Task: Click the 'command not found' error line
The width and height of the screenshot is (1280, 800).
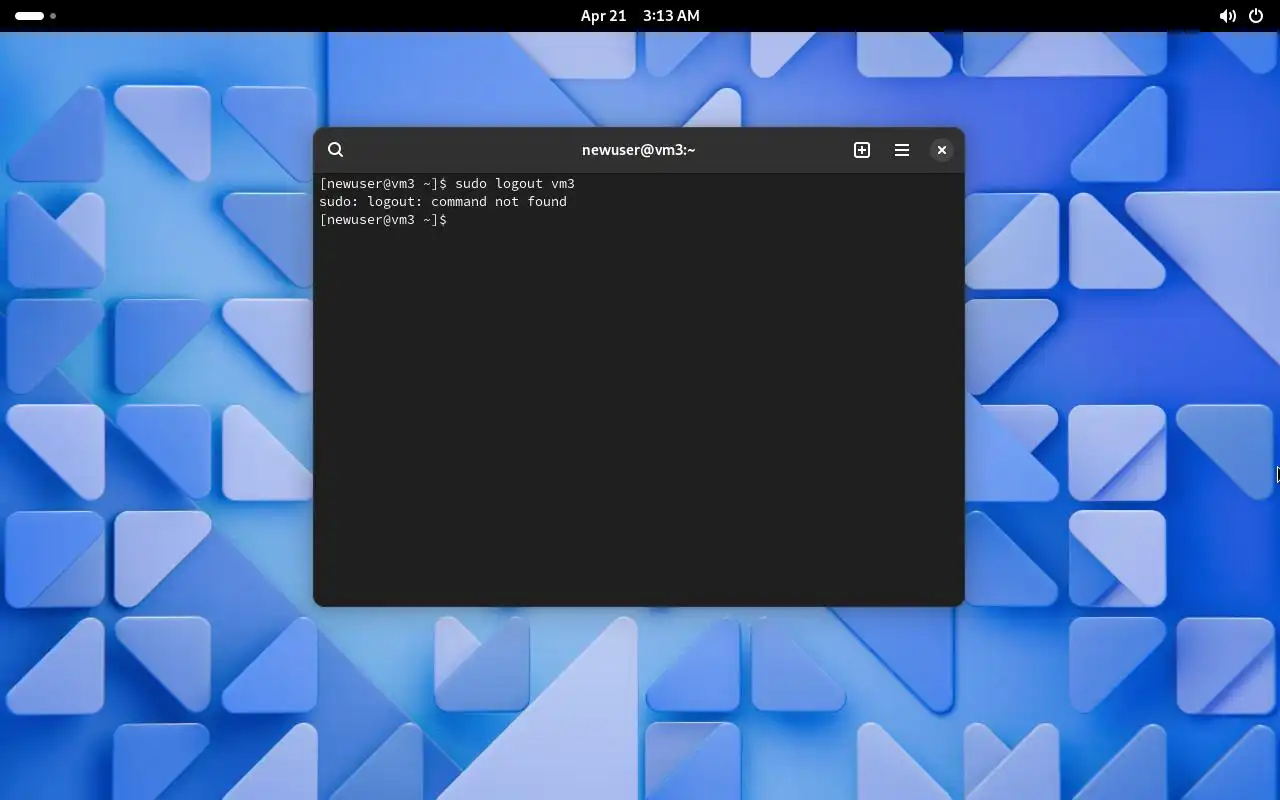Action: click(443, 202)
